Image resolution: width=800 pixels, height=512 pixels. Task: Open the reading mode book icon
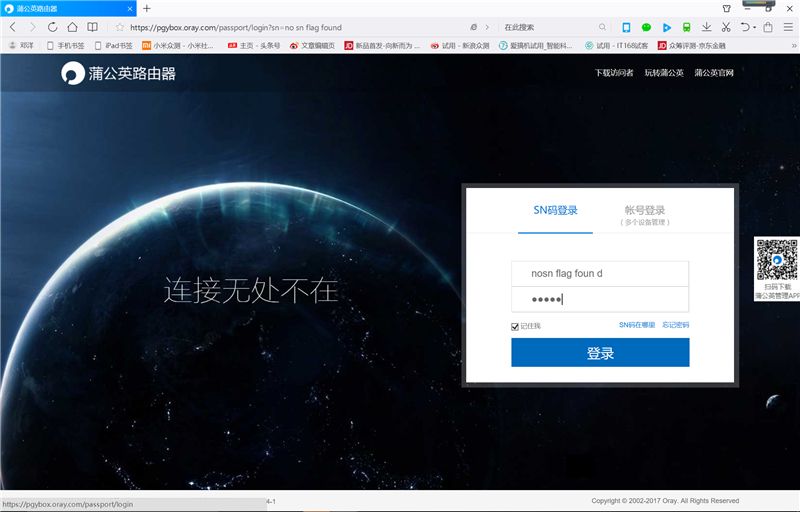tap(92, 27)
